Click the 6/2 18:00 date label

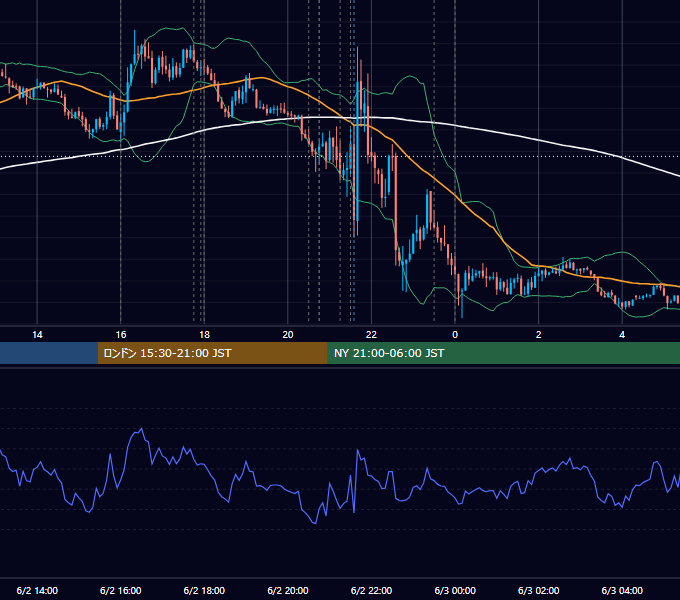(204, 590)
